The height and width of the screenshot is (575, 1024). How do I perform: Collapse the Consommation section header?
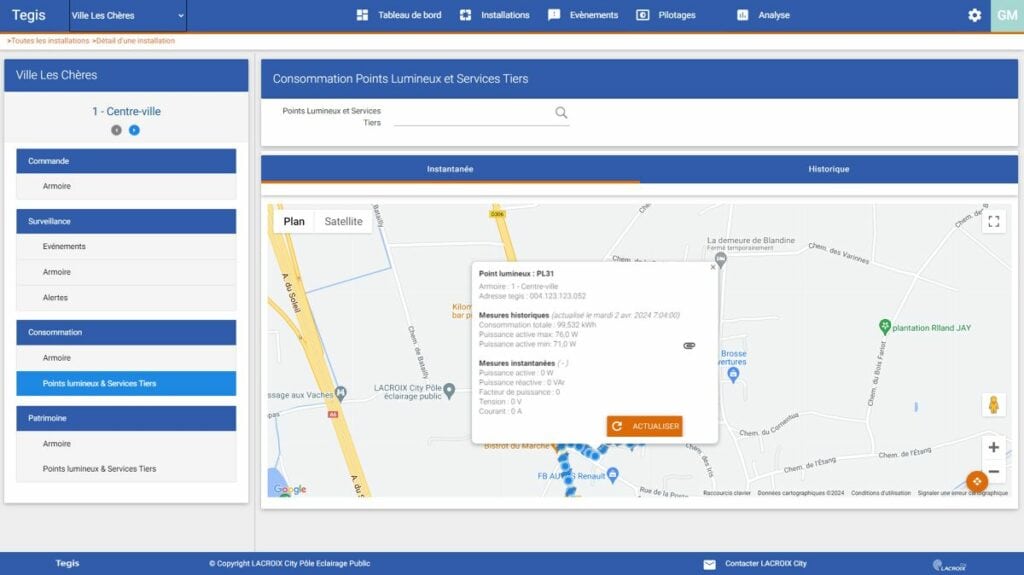tap(126, 333)
